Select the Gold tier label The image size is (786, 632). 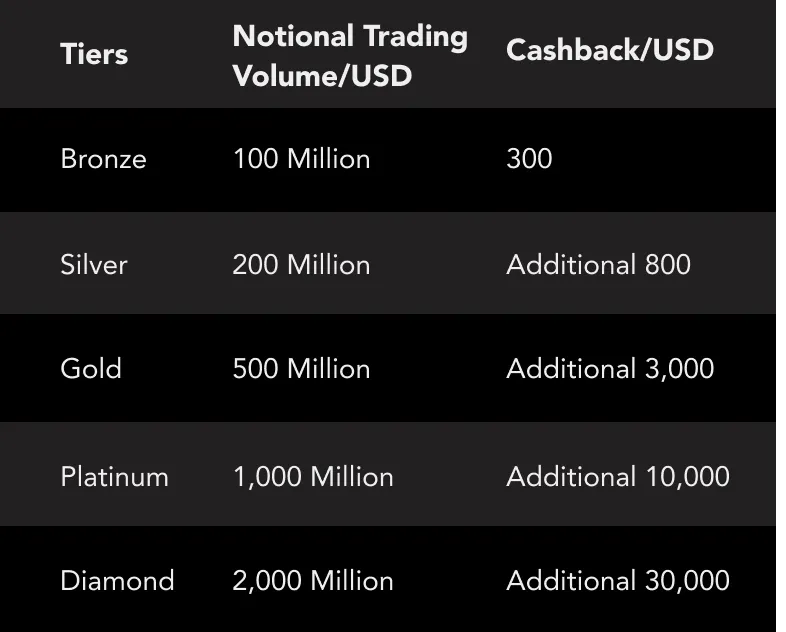(x=91, y=368)
